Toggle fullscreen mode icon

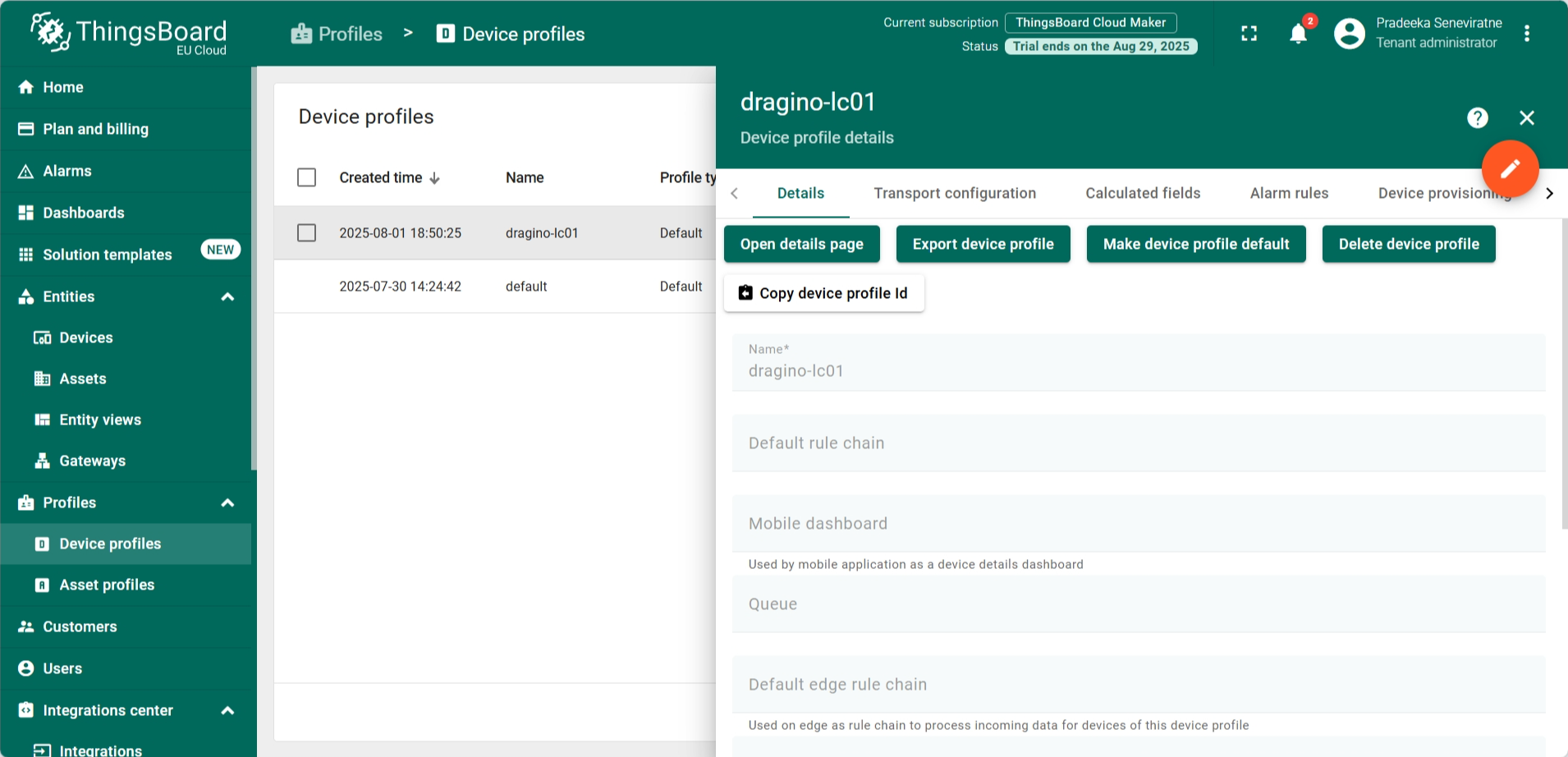click(1249, 34)
